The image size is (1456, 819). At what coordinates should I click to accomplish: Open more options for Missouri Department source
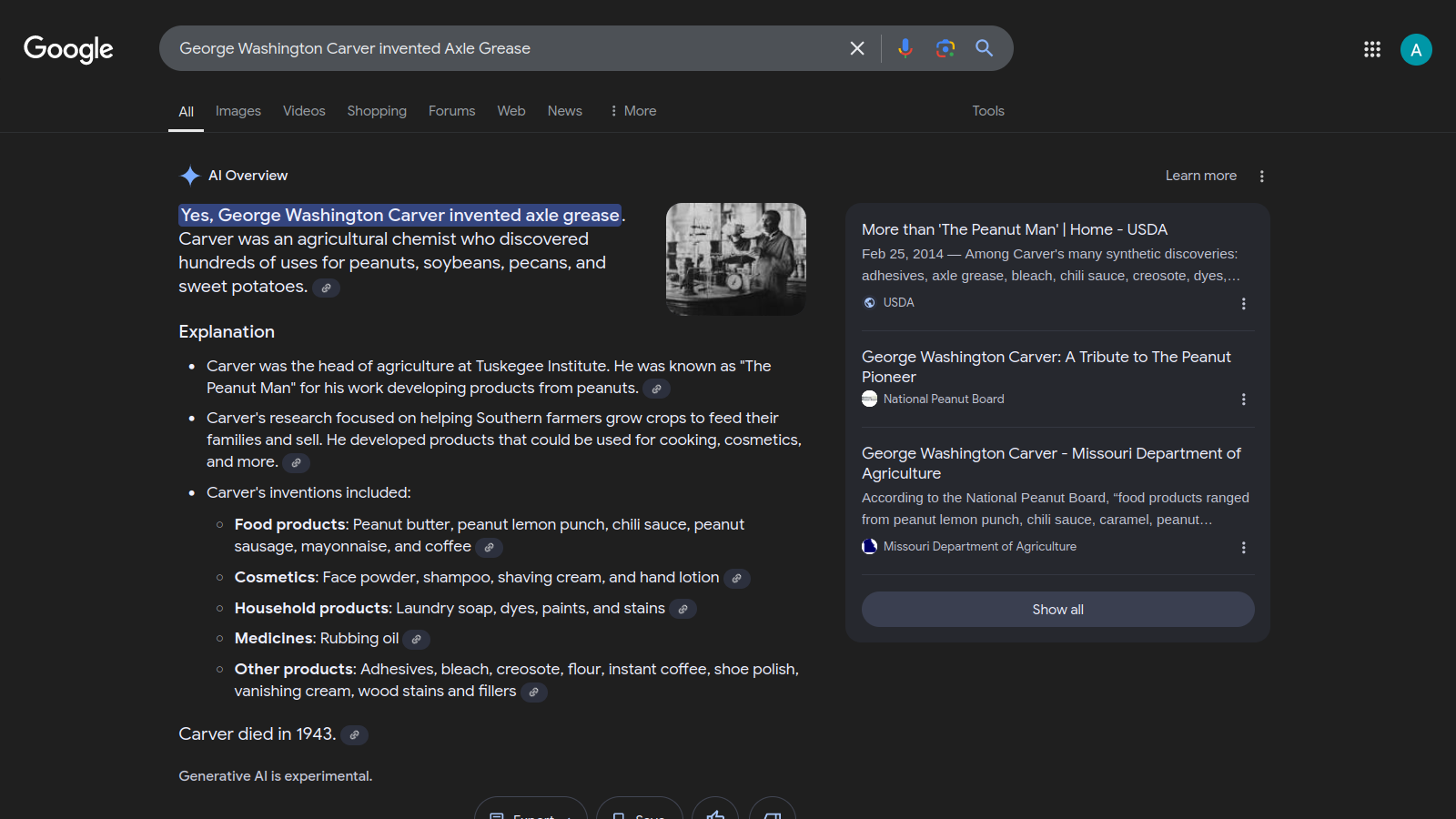point(1244,548)
